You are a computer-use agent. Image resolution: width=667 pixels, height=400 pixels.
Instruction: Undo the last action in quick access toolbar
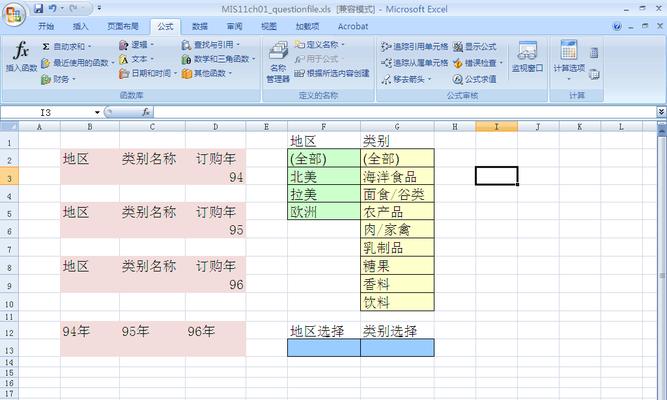[x=52, y=9]
